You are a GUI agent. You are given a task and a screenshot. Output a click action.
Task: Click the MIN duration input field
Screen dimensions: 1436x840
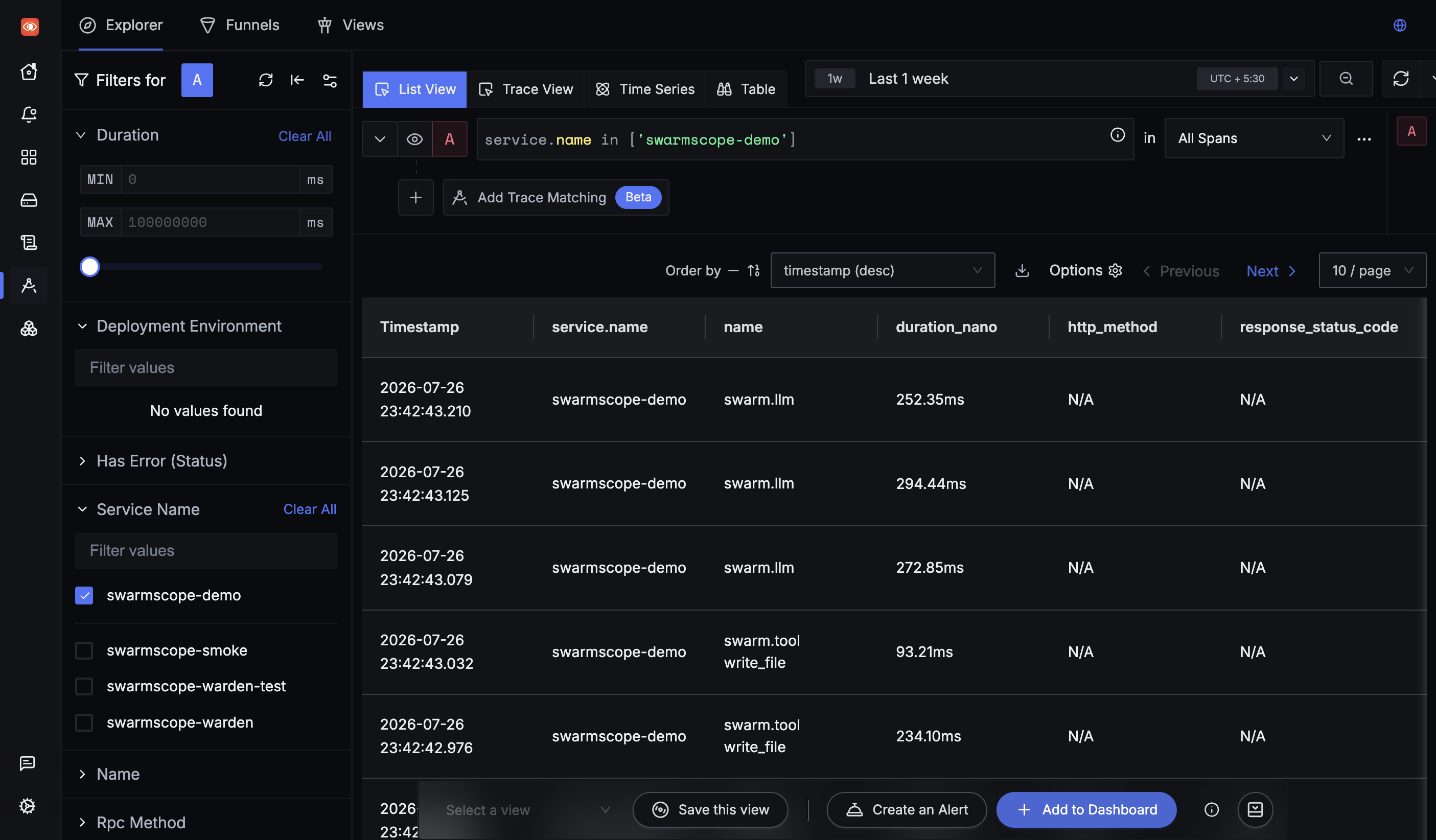click(210, 179)
